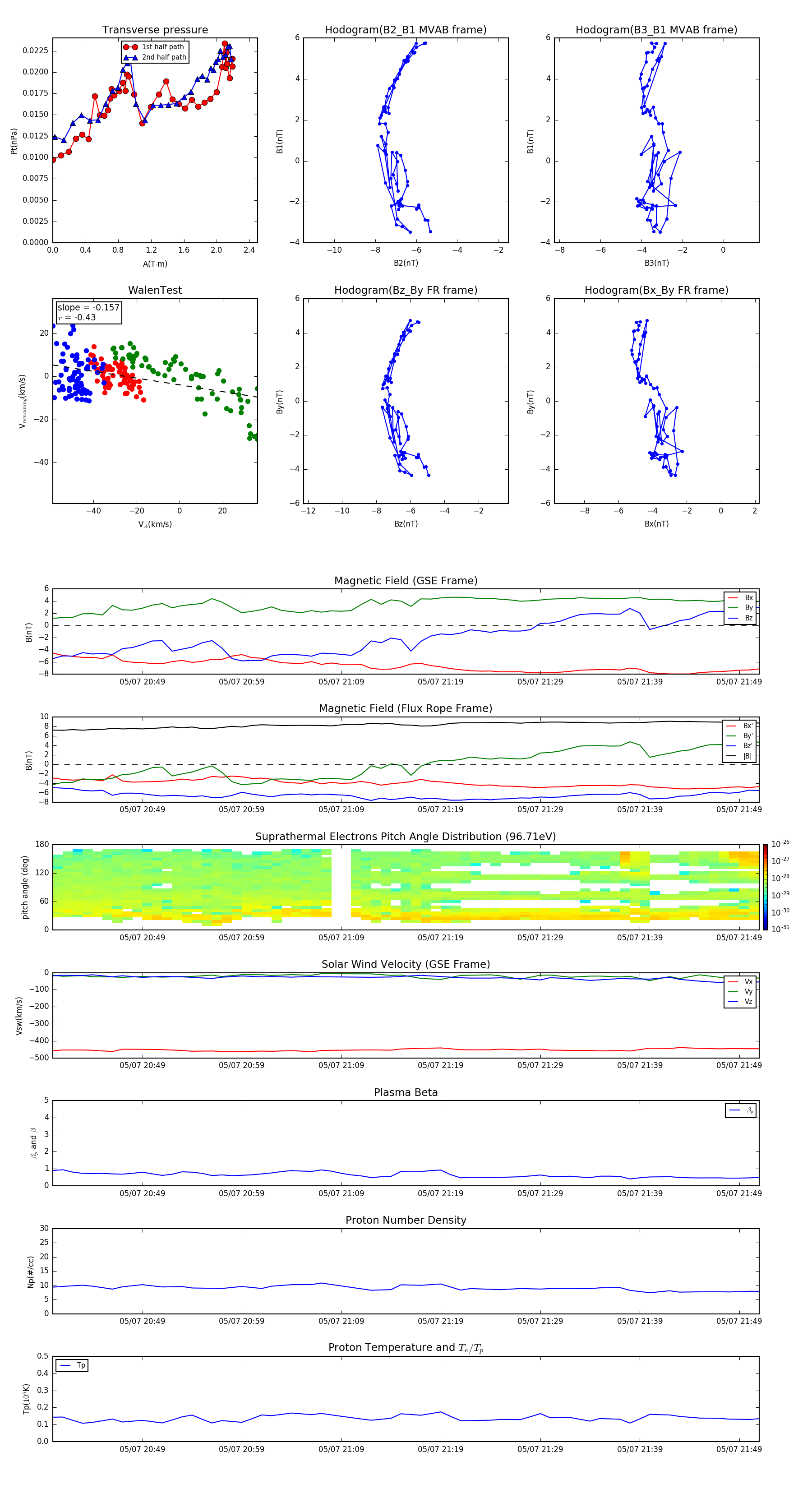Select 'Vz' in the velocity legend

[x=741, y=1002]
